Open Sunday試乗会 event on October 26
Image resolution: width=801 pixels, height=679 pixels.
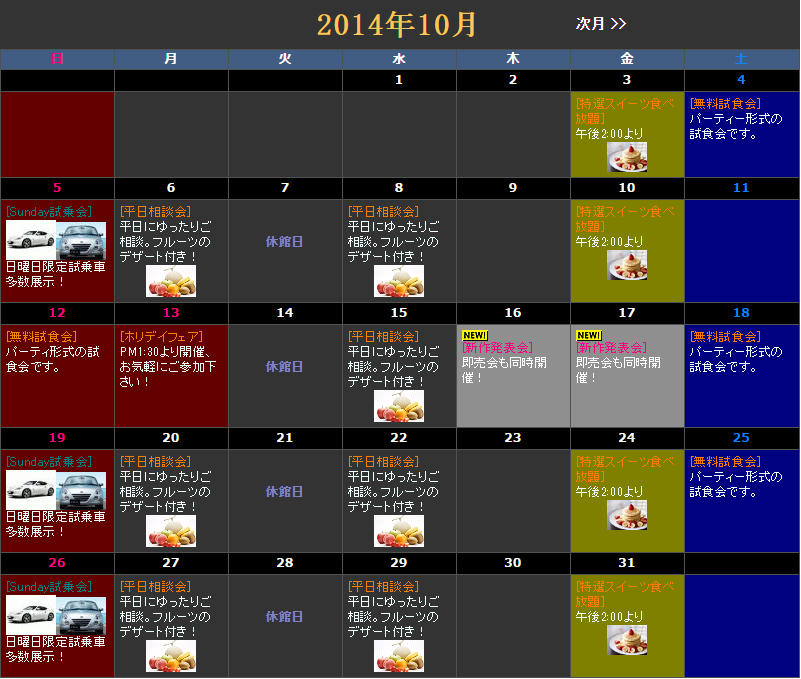tap(48, 587)
